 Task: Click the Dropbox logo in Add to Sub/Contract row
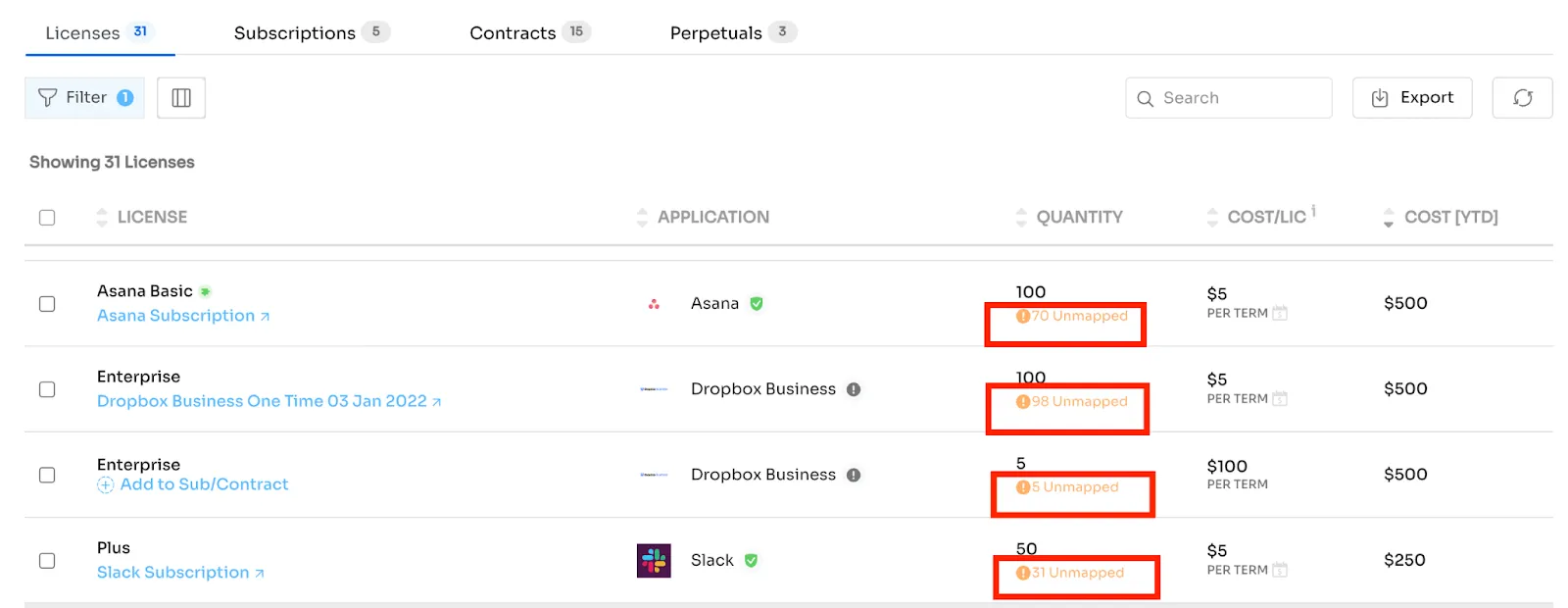[654, 475]
